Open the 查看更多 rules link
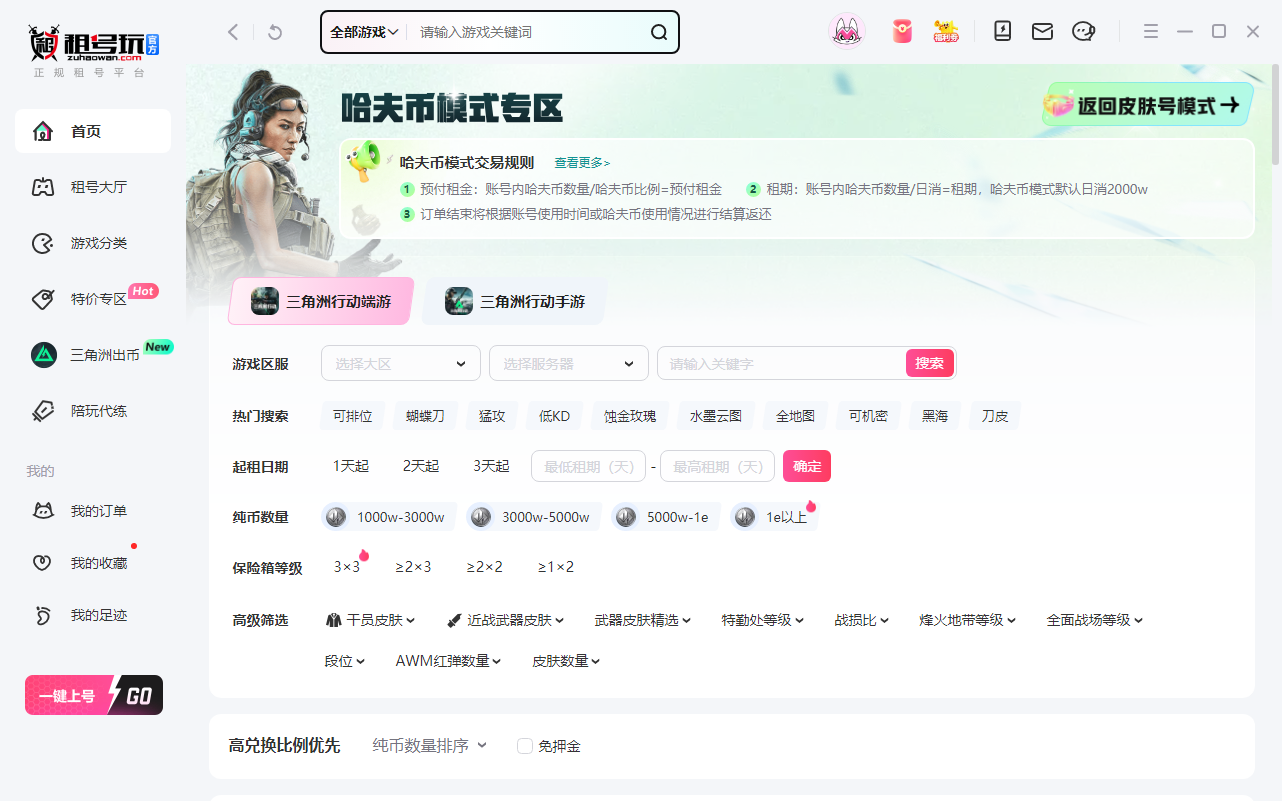Viewport: 1282px width, 802px height. coord(582,163)
